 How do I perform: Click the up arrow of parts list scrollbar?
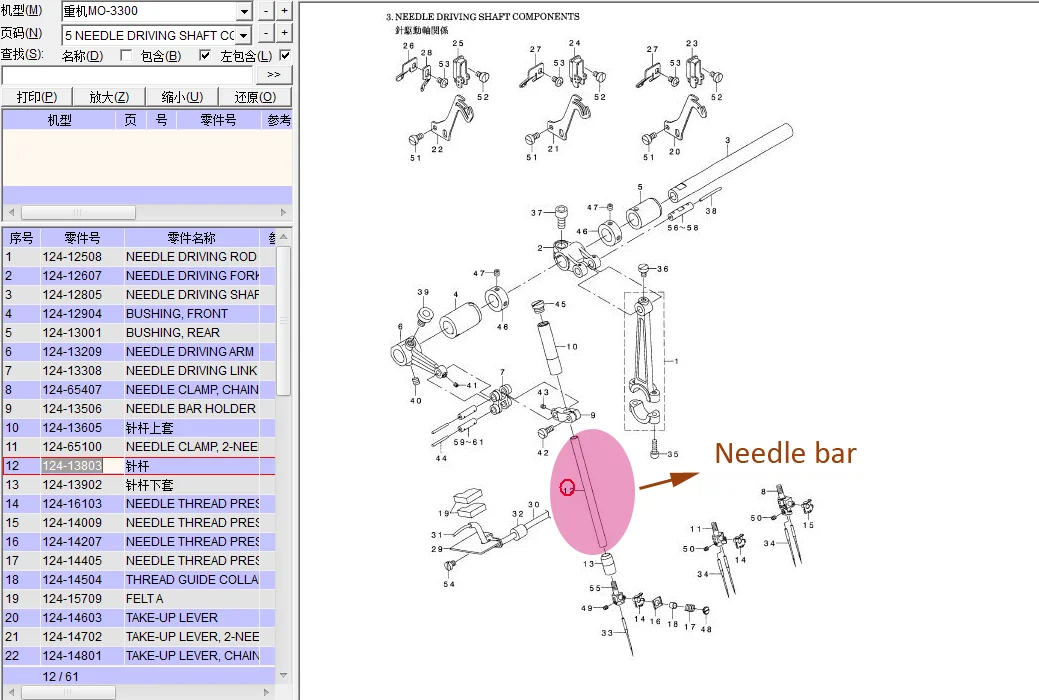tap(284, 237)
